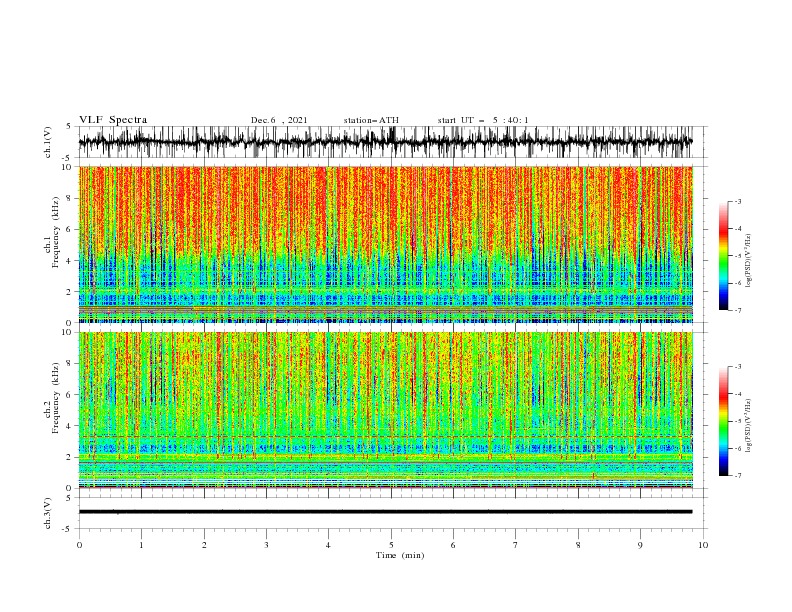Image resolution: width=792 pixels, height=612 pixels.
Task: Click time axis tick label "7"
Action: [x=516, y=545]
